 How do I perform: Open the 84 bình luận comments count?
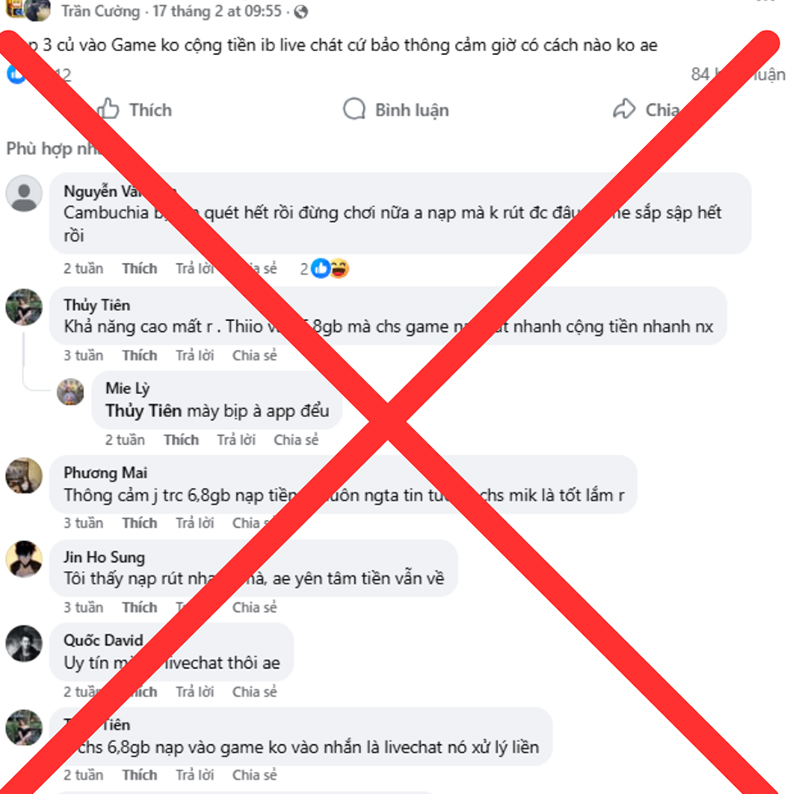tap(738, 75)
